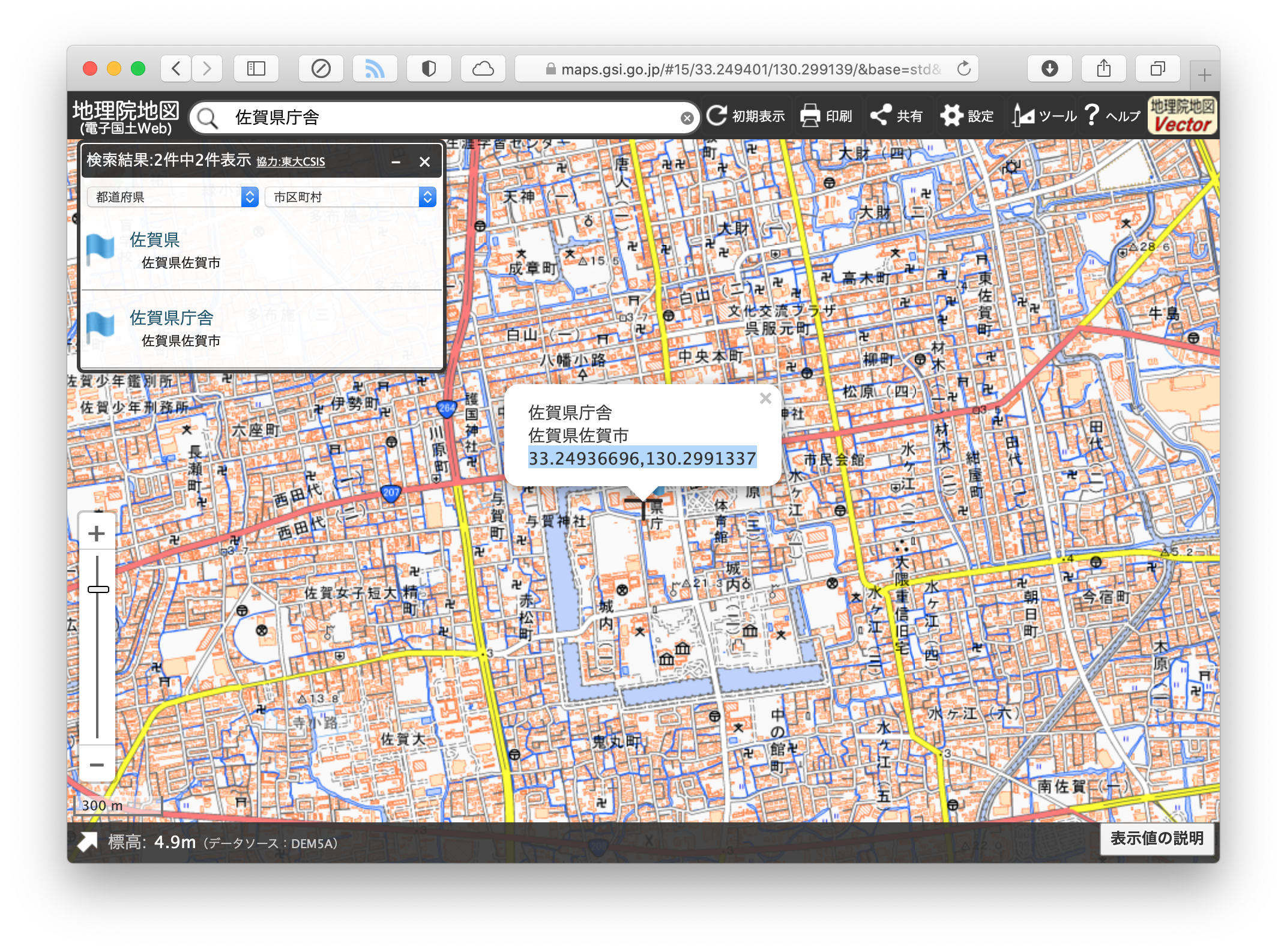Screen dimensions: 1287x952
Task: Show Safari downloads
Action: [x=1050, y=68]
